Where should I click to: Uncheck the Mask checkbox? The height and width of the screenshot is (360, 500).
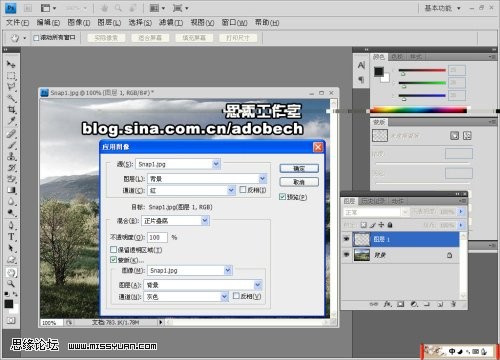click(113, 260)
